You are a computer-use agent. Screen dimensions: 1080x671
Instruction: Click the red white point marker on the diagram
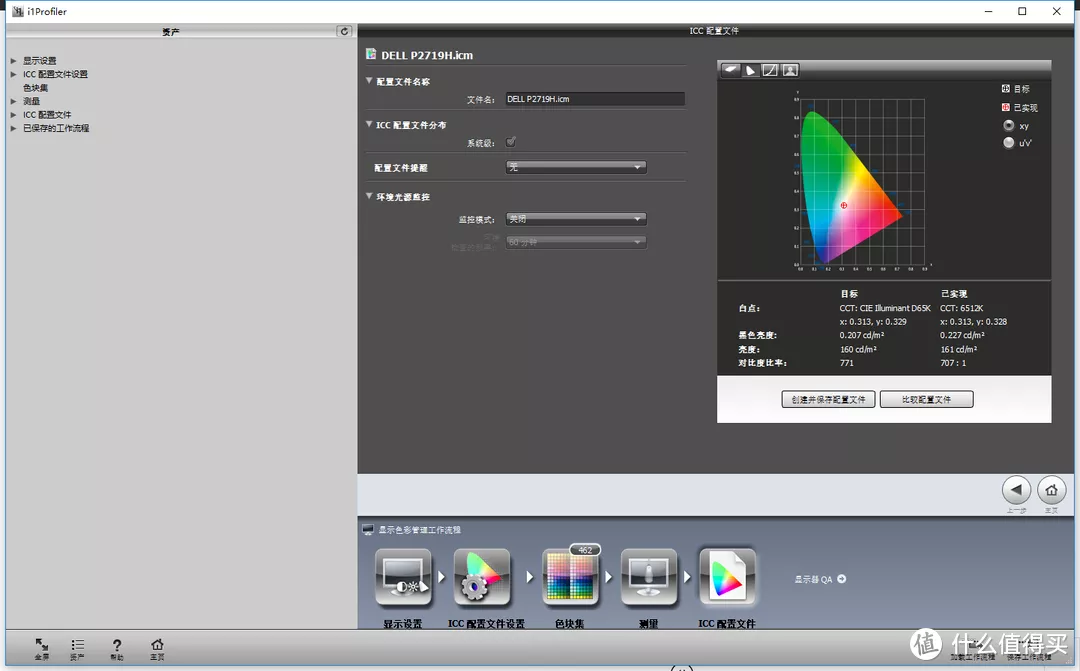[x=844, y=205]
